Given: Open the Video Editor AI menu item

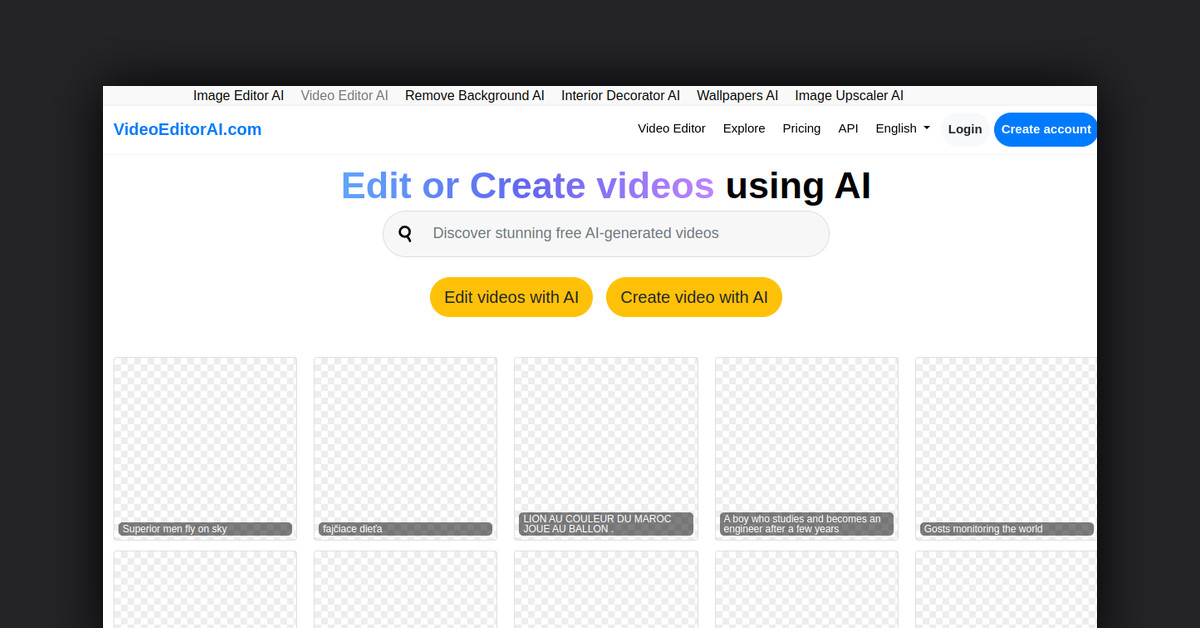Looking at the screenshot, I should [x=344, y=95].
